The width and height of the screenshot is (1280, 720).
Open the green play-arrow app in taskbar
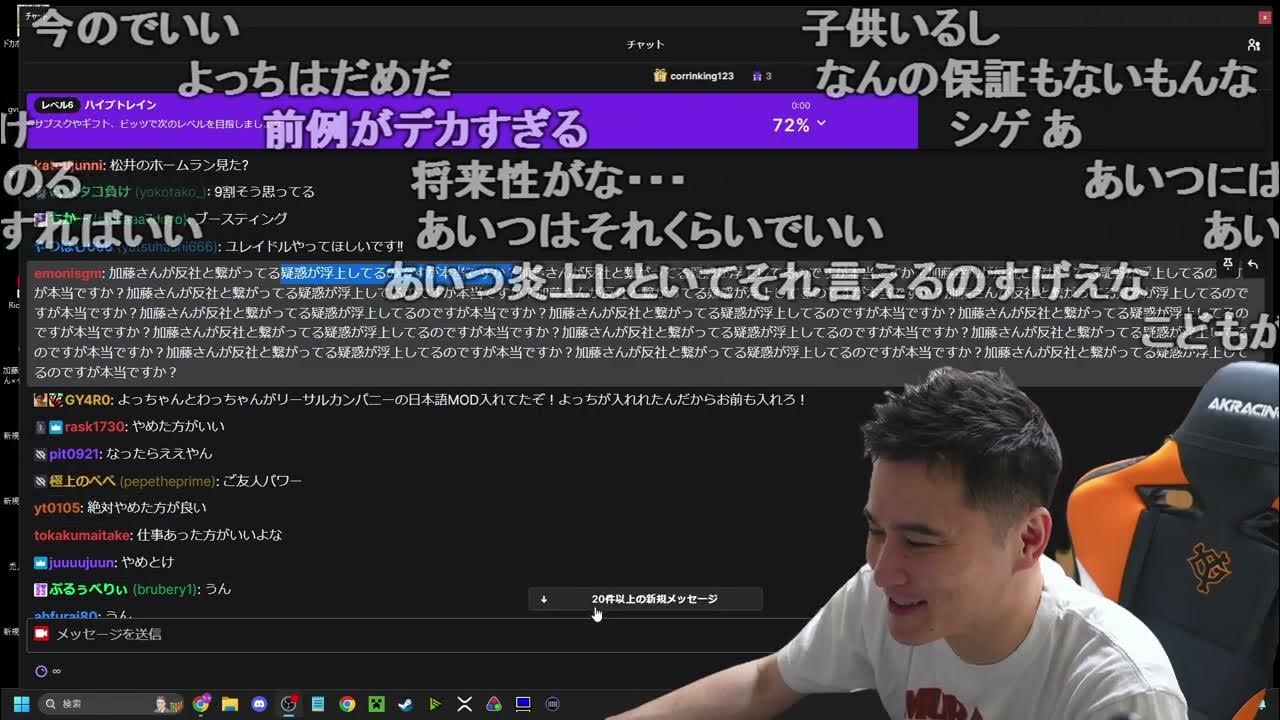pos(435,704)
